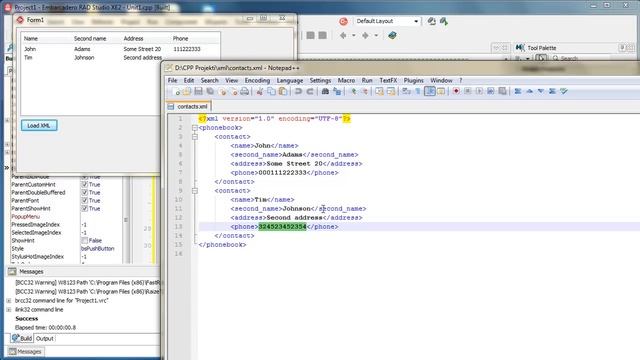Screen dimensions: 640x360
Task: Click the Open file icon in Notepad++
Action: [187, 92]
